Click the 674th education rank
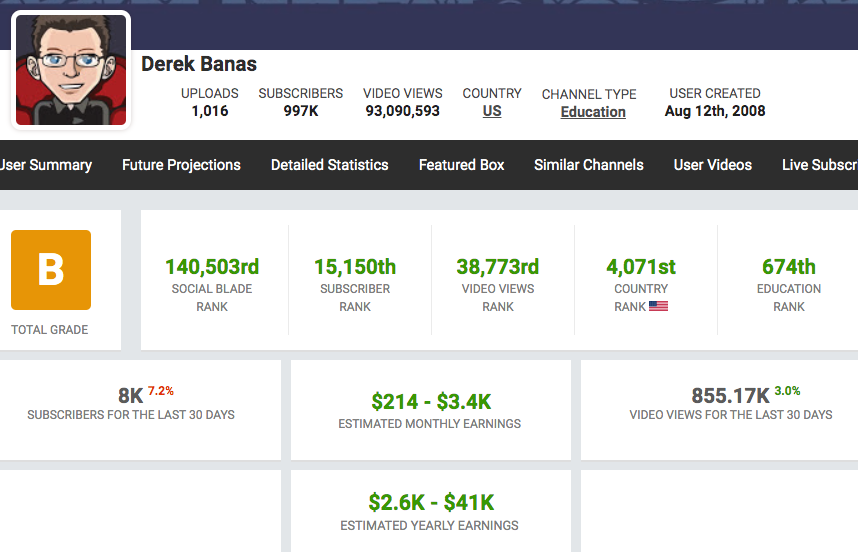858x552 pixels. (x=789, y=267)
